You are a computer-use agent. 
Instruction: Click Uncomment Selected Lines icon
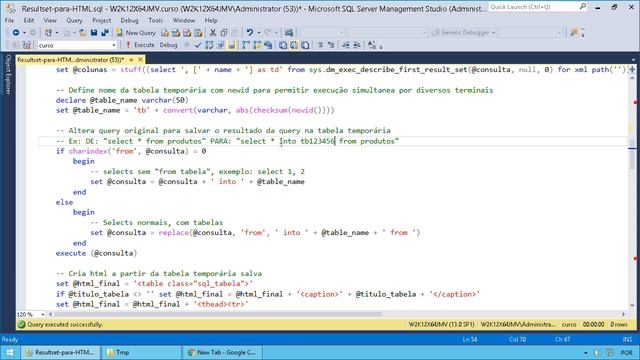(x=331, y=45)
